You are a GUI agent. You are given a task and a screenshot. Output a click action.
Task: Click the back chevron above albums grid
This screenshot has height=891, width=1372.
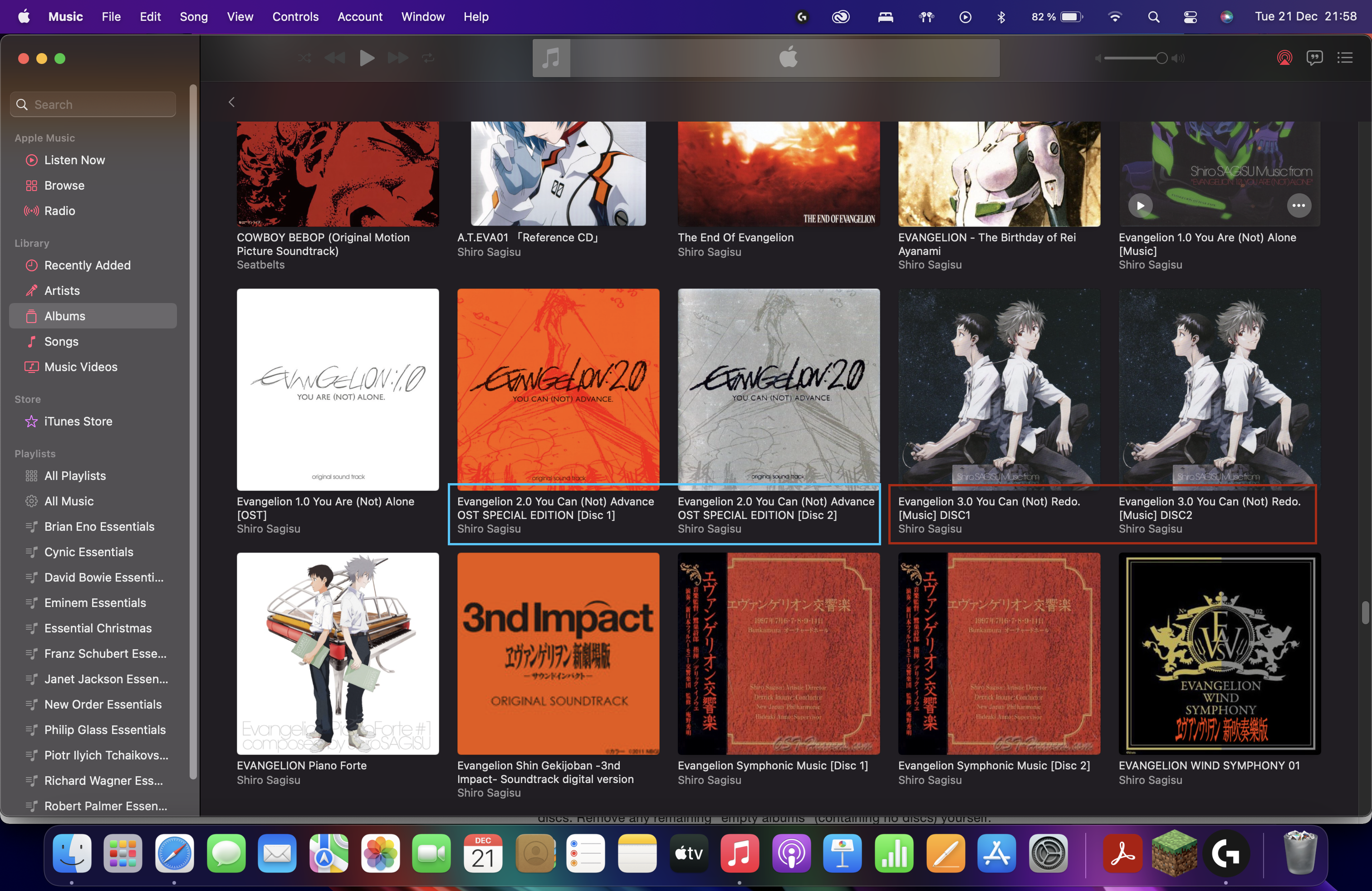point(232,103)
